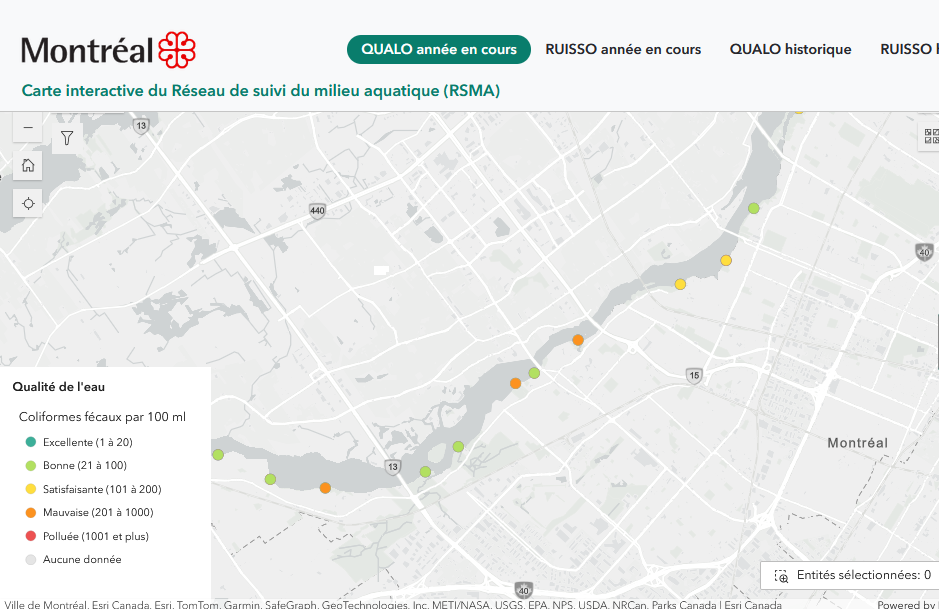Image resolution: width=939 pixels, height=609 pixels.
Task: Zoom out the map with minus button
Action: coord(28,128)
